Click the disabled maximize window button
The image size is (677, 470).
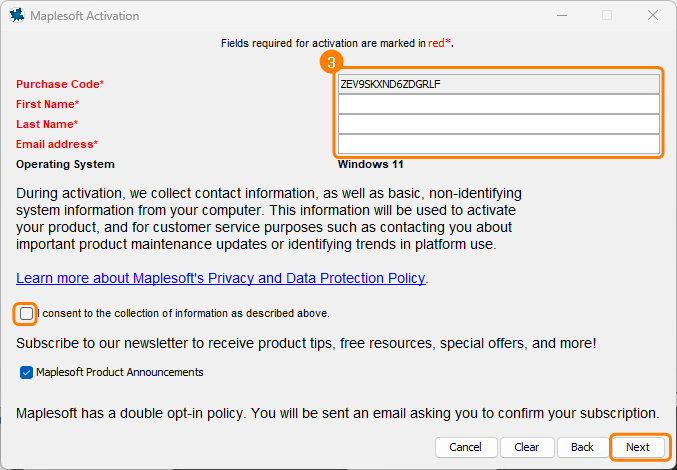click(607, 16)
